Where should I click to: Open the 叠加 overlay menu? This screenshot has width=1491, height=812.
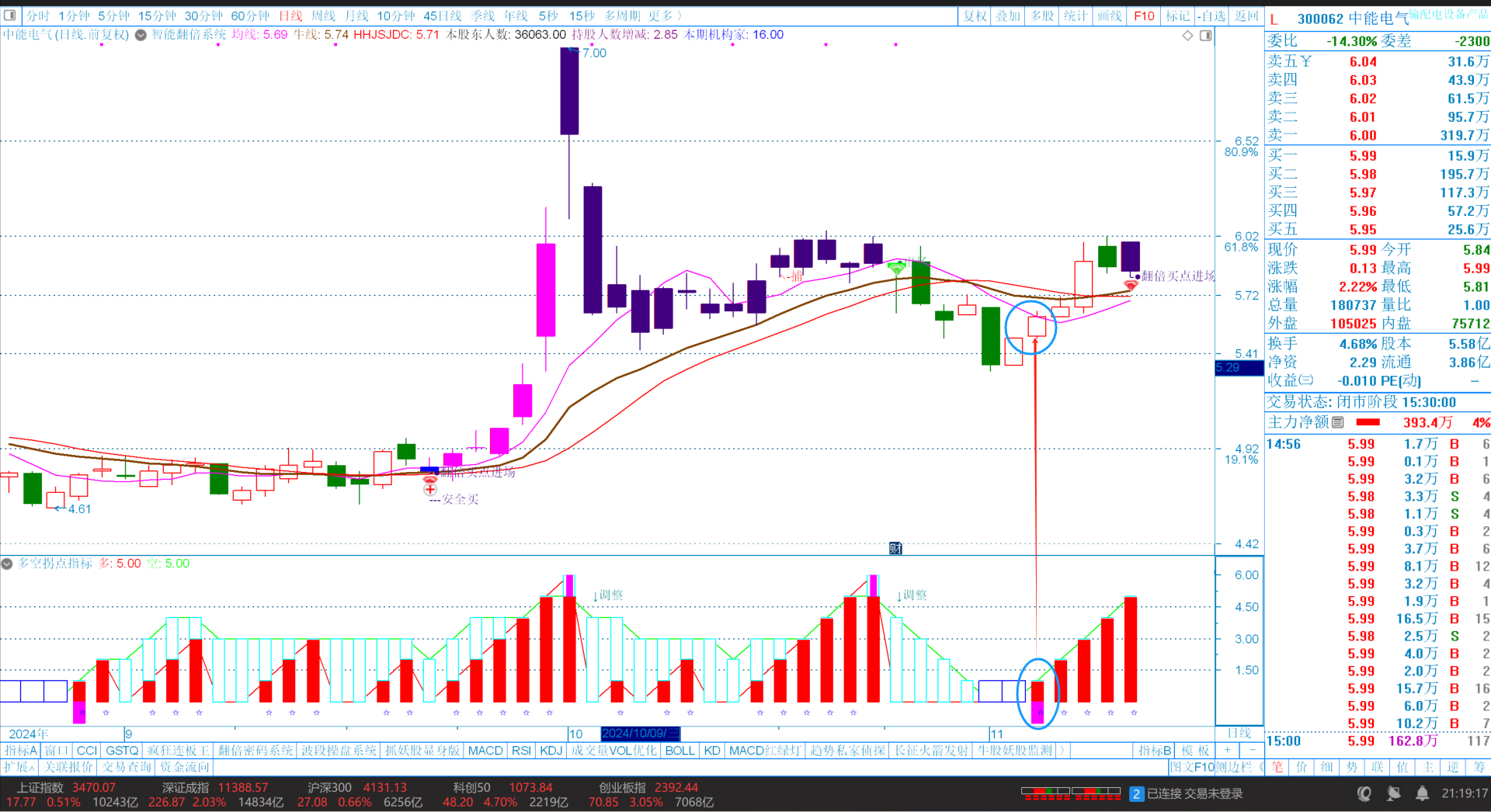click(x=1008, y=16)
